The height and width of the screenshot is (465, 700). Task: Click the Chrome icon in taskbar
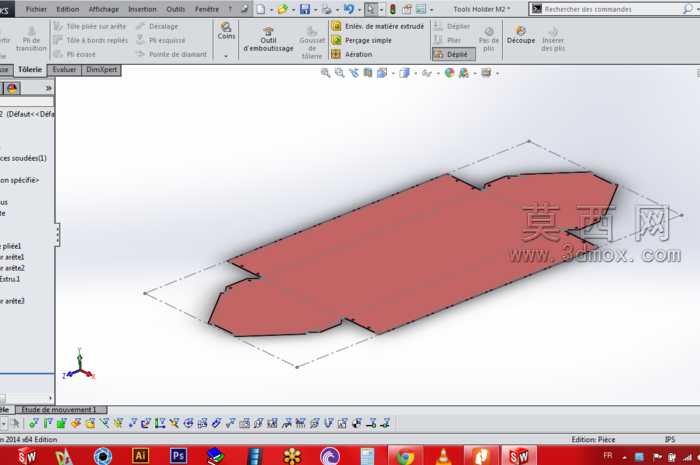point(405,456)
